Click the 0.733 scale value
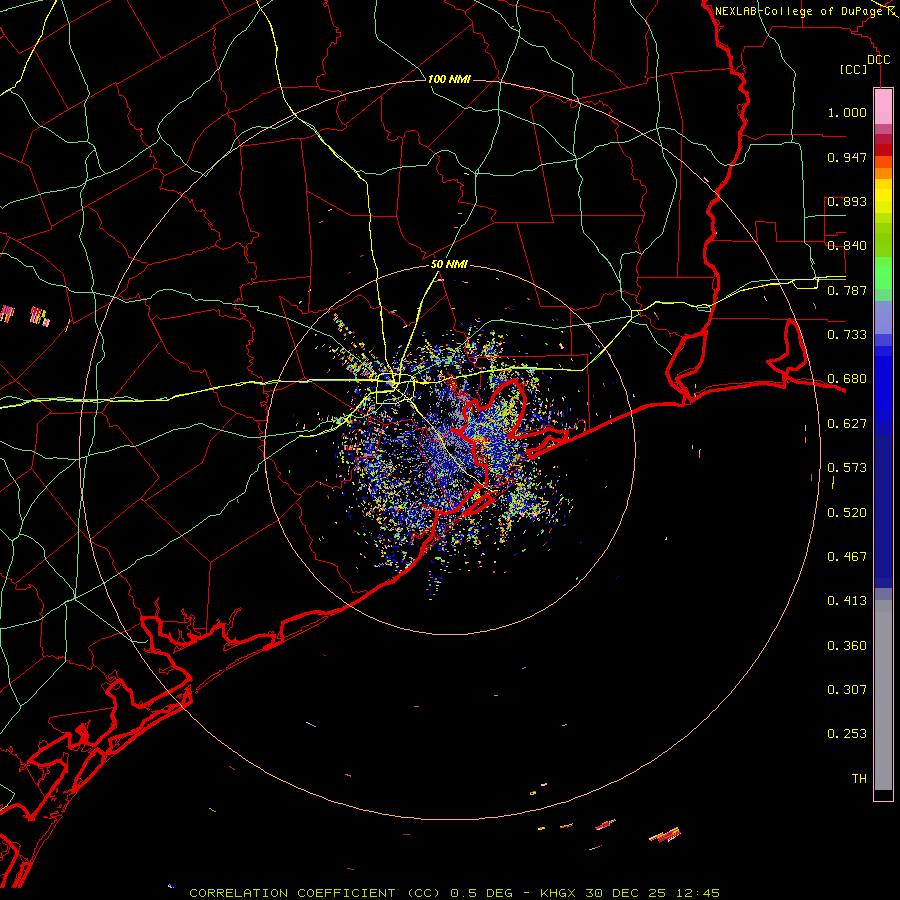The width and height of the screenshot is (900, 900). (x=847, y=335)
